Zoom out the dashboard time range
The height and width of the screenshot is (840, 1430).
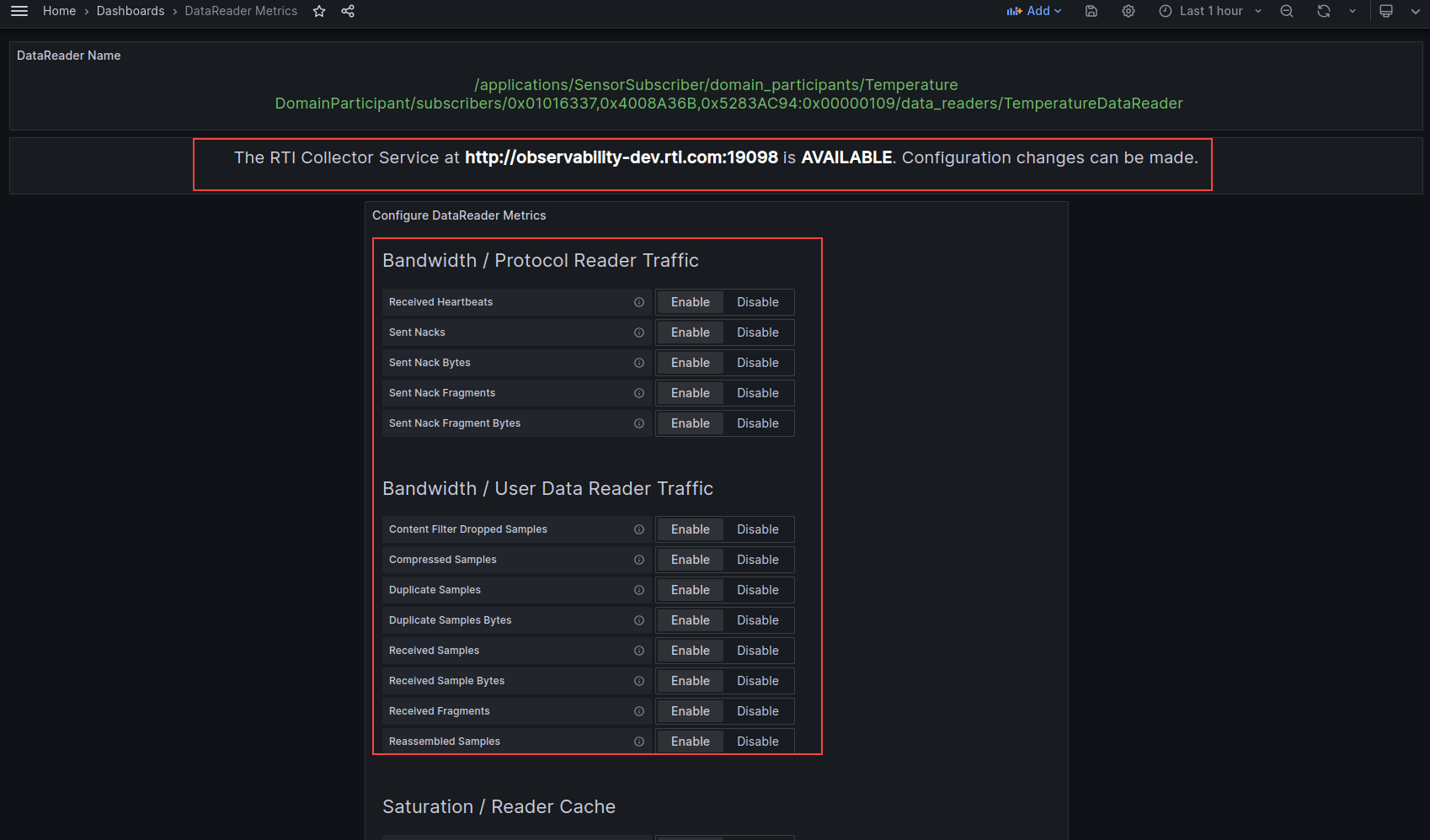click(1286, 11)
